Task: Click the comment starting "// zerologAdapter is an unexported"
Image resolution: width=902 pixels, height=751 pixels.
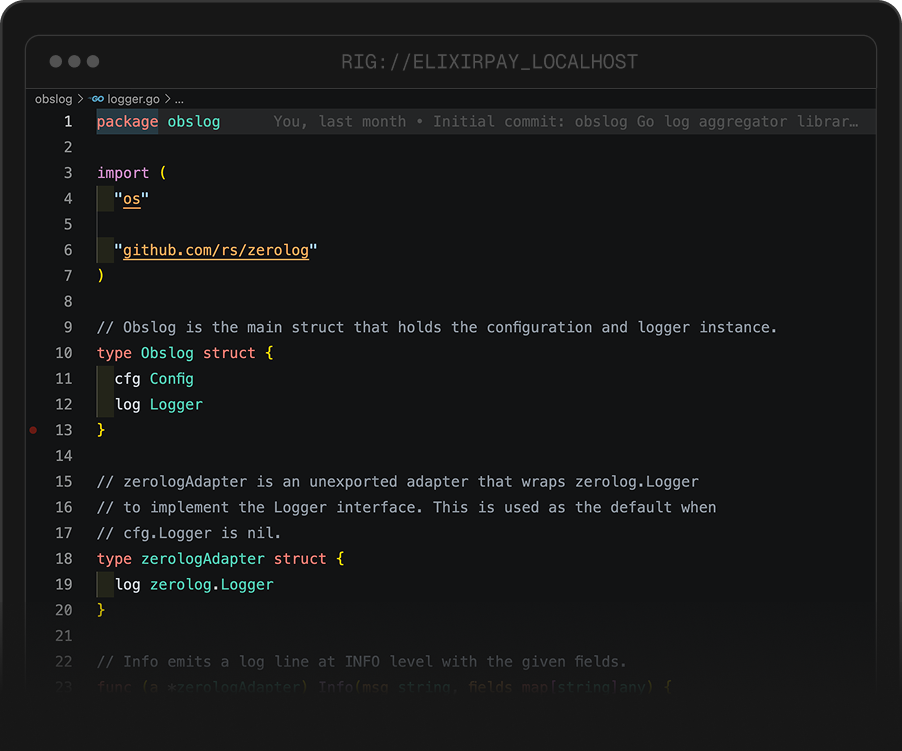Action: 398,482
